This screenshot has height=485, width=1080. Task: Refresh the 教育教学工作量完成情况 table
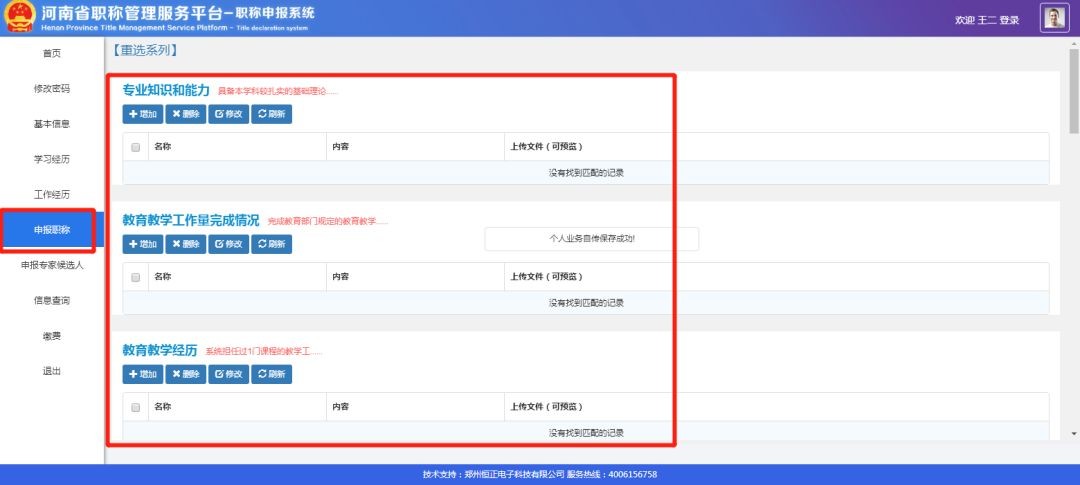pos(271,244)
